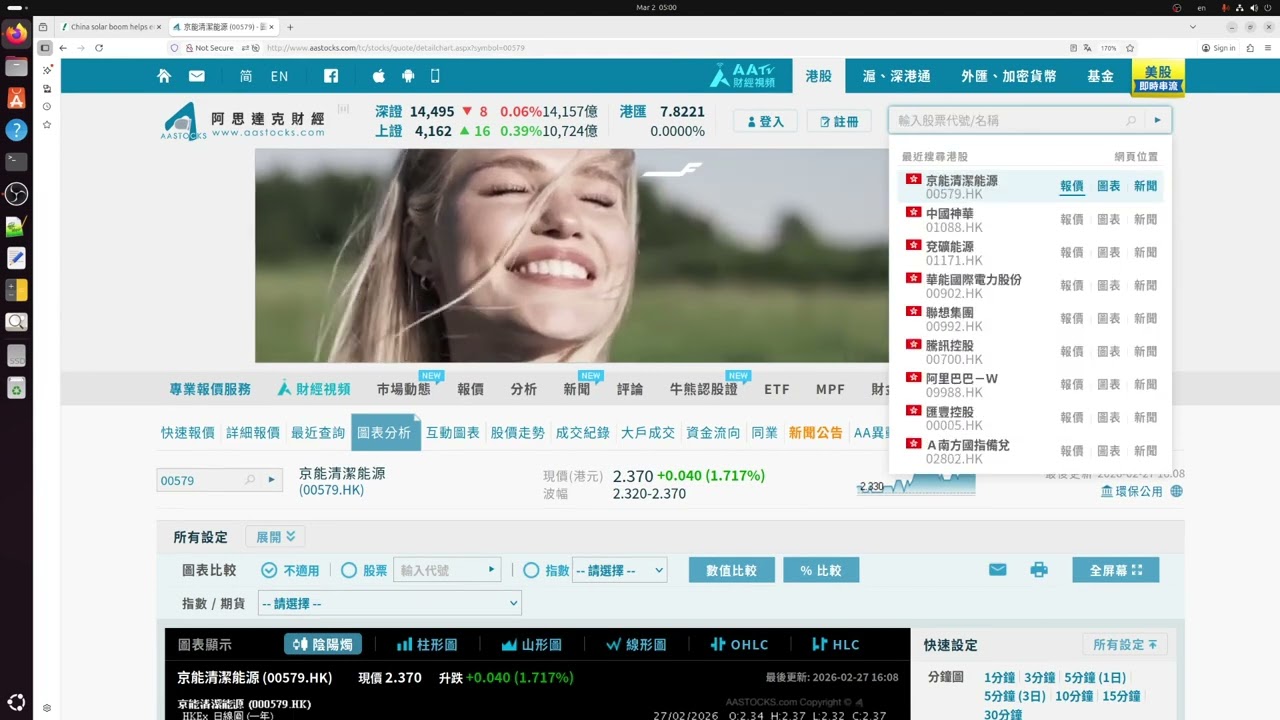Click the 全屏幕 fullscreen button
1280x720 pixels.
[x=1116, y=570]
